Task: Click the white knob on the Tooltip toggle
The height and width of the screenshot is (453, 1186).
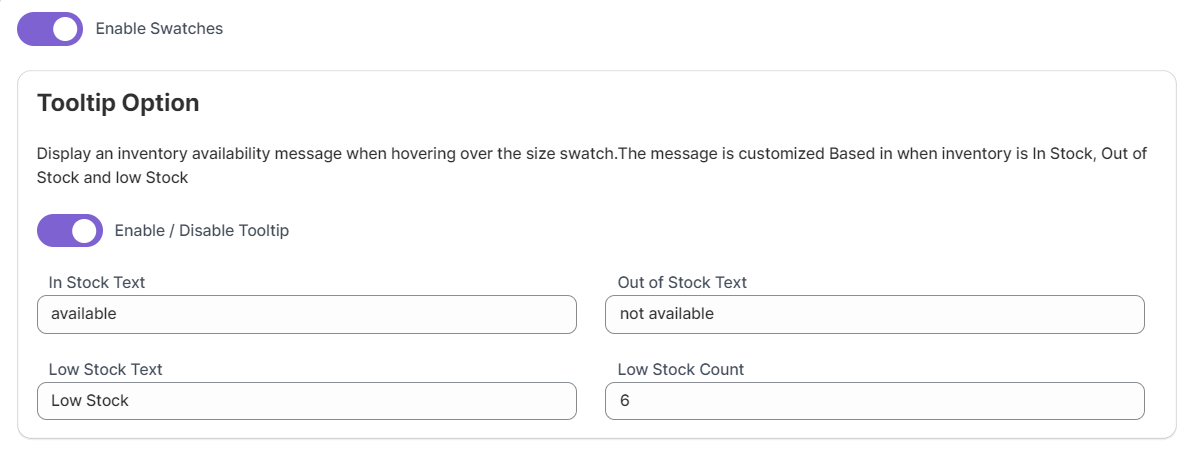Action: pos(86,231)
